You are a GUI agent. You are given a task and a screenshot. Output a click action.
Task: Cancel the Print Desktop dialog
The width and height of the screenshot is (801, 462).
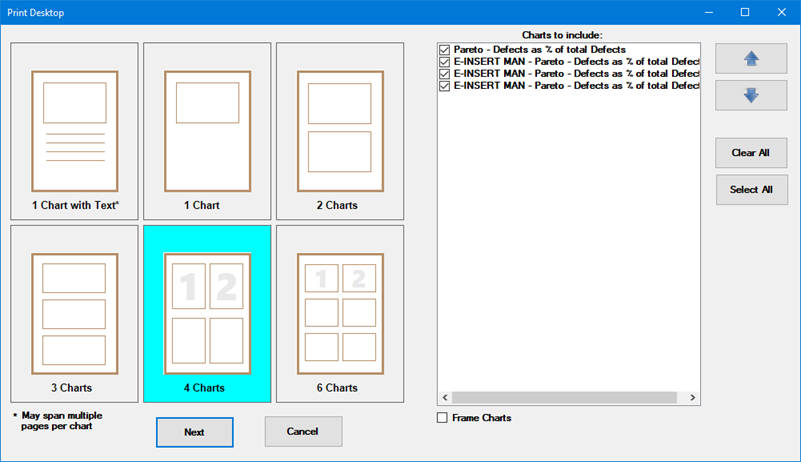[303, 432]
